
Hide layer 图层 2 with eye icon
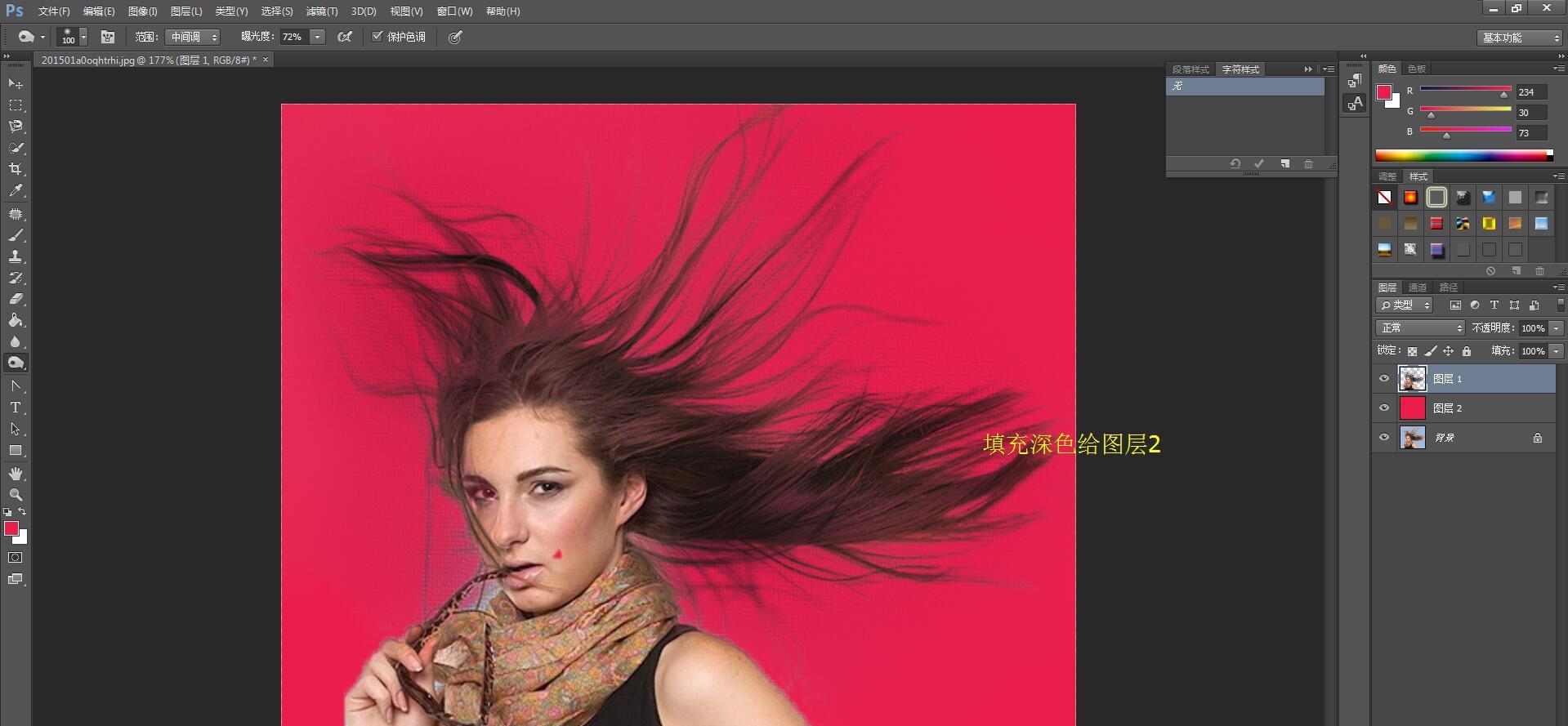(1384, 408)
